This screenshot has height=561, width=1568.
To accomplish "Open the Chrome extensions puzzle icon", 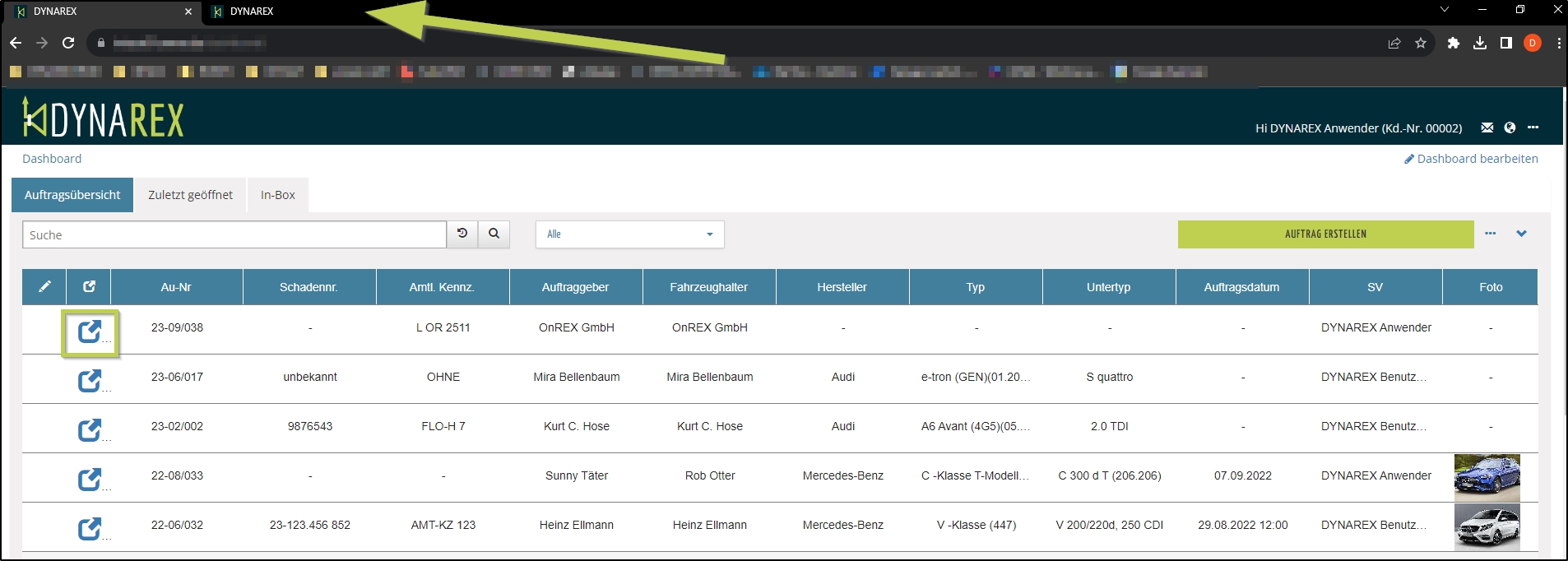I will pos(1453,43).
